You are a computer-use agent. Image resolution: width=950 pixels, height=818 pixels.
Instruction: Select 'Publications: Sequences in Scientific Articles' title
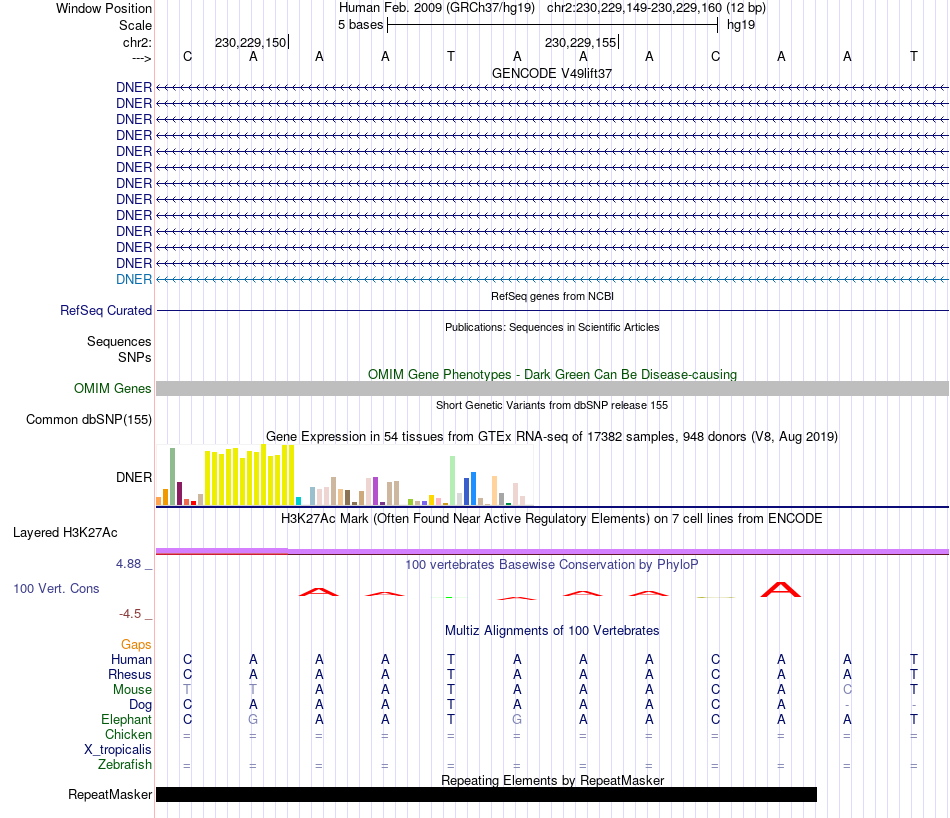pos(552,327)
